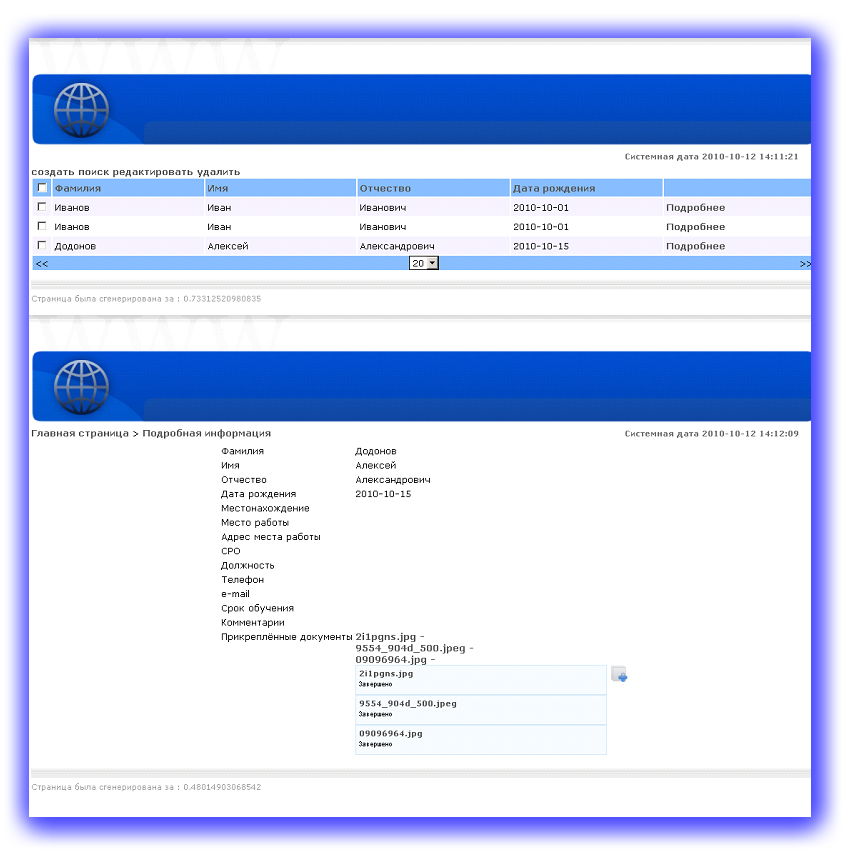
Task: Open the 9554_904d_500.jpeg link in attached documents list
Action: tap(410, 648)
